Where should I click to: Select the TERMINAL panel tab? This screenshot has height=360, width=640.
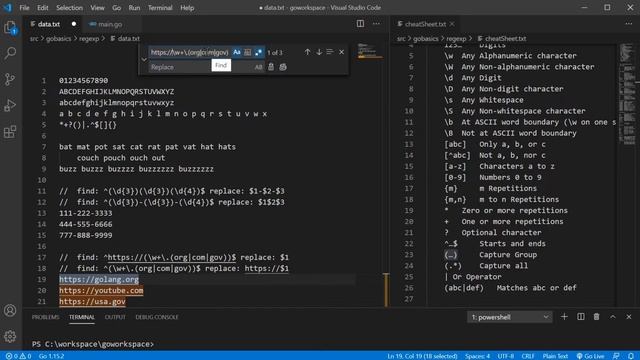82,317
